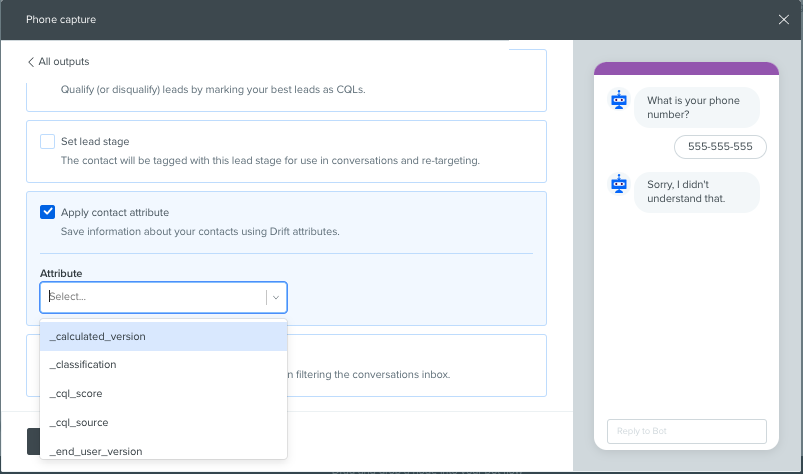The height and width of the screenshot is (474, 803).
Task: Click the bot avatar beside phone question
Action: (619, 99)
